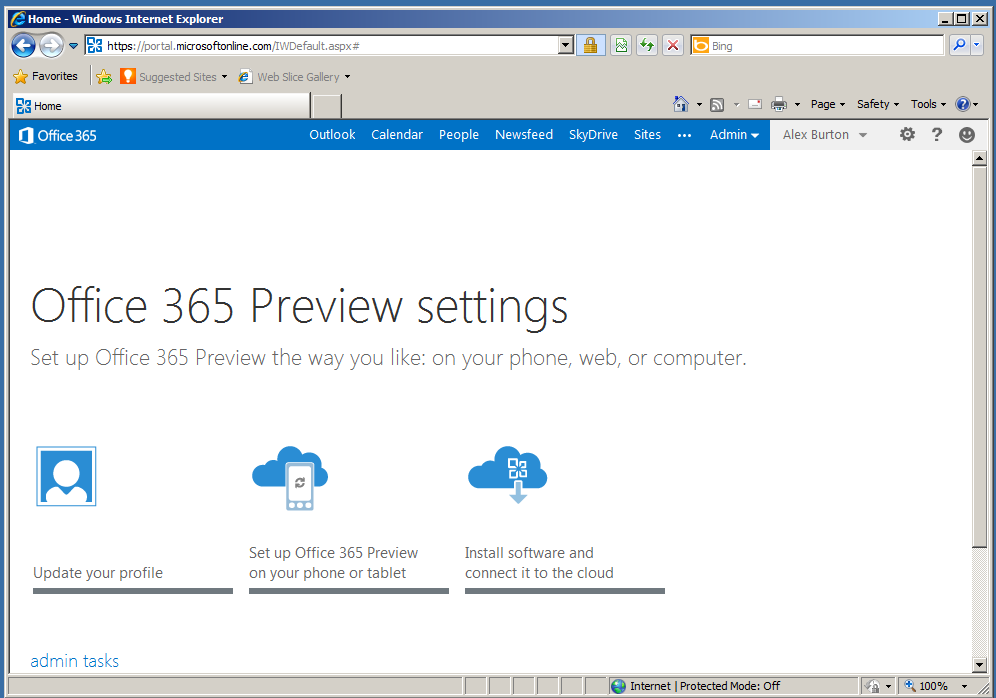Click the settings gear icon
Screen dimensions: 996x698
click(907, 134)
